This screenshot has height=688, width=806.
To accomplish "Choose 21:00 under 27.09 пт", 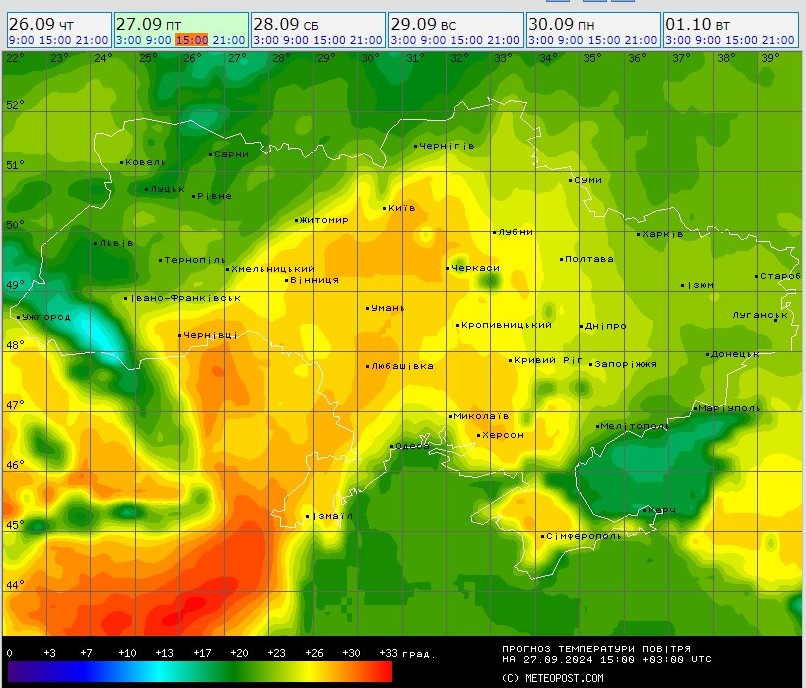I will point(229,40).
